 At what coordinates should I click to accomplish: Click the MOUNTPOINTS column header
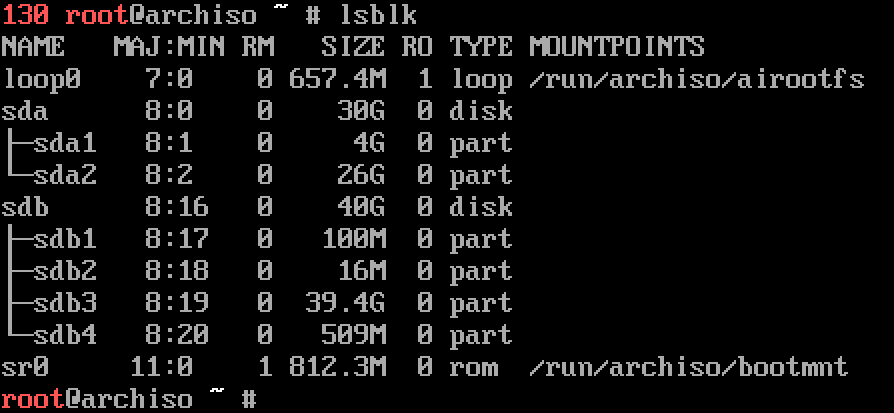point(616,47)
